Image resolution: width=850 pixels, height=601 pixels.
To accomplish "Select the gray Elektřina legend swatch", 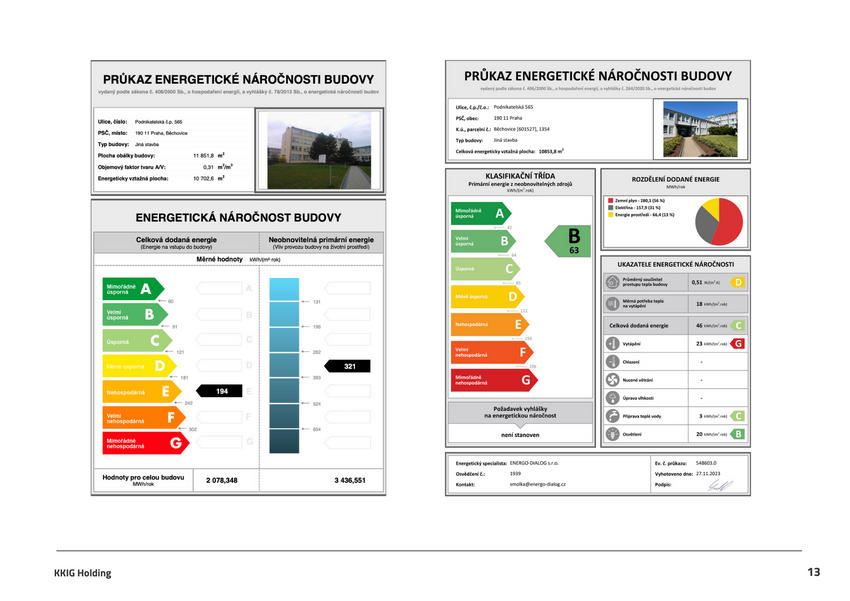I will pos(610,208).
